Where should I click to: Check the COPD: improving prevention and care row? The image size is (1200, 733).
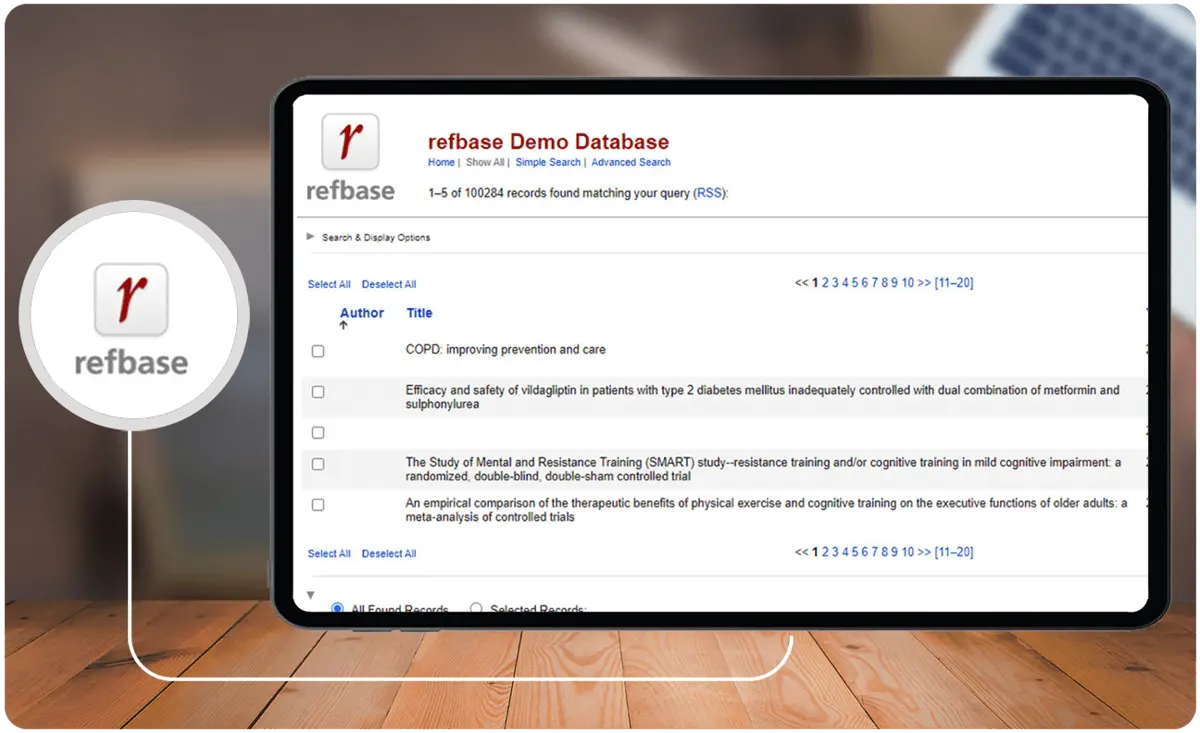(318, 351)
